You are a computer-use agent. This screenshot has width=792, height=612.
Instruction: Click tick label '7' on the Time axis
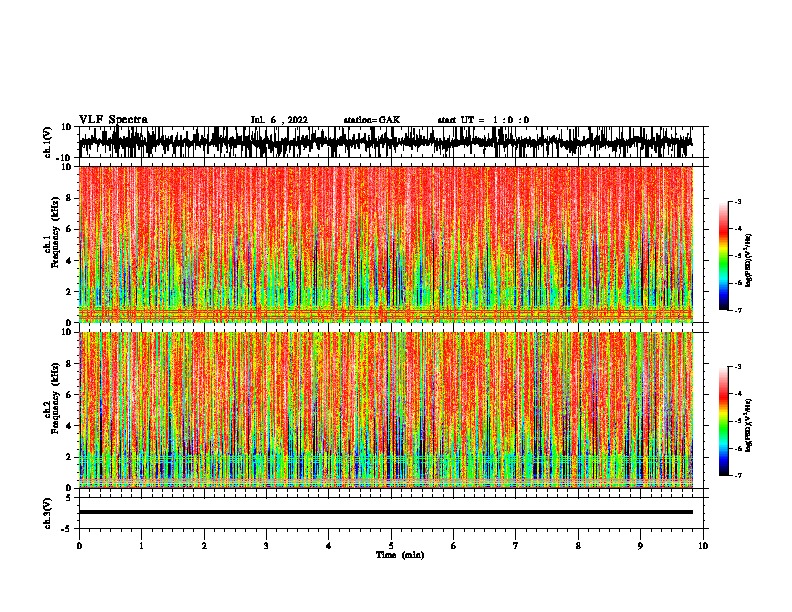tap(516, 546)
